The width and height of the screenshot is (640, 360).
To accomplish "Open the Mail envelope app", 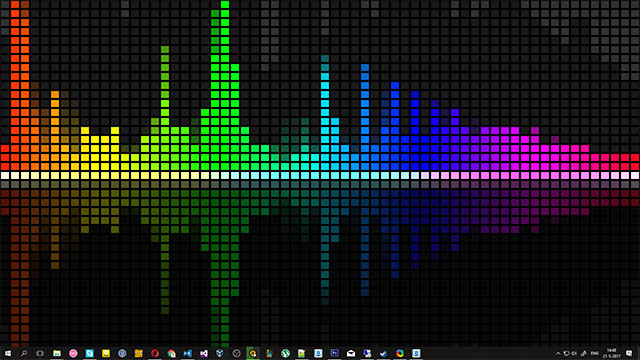I will click(x=351, y=353).
